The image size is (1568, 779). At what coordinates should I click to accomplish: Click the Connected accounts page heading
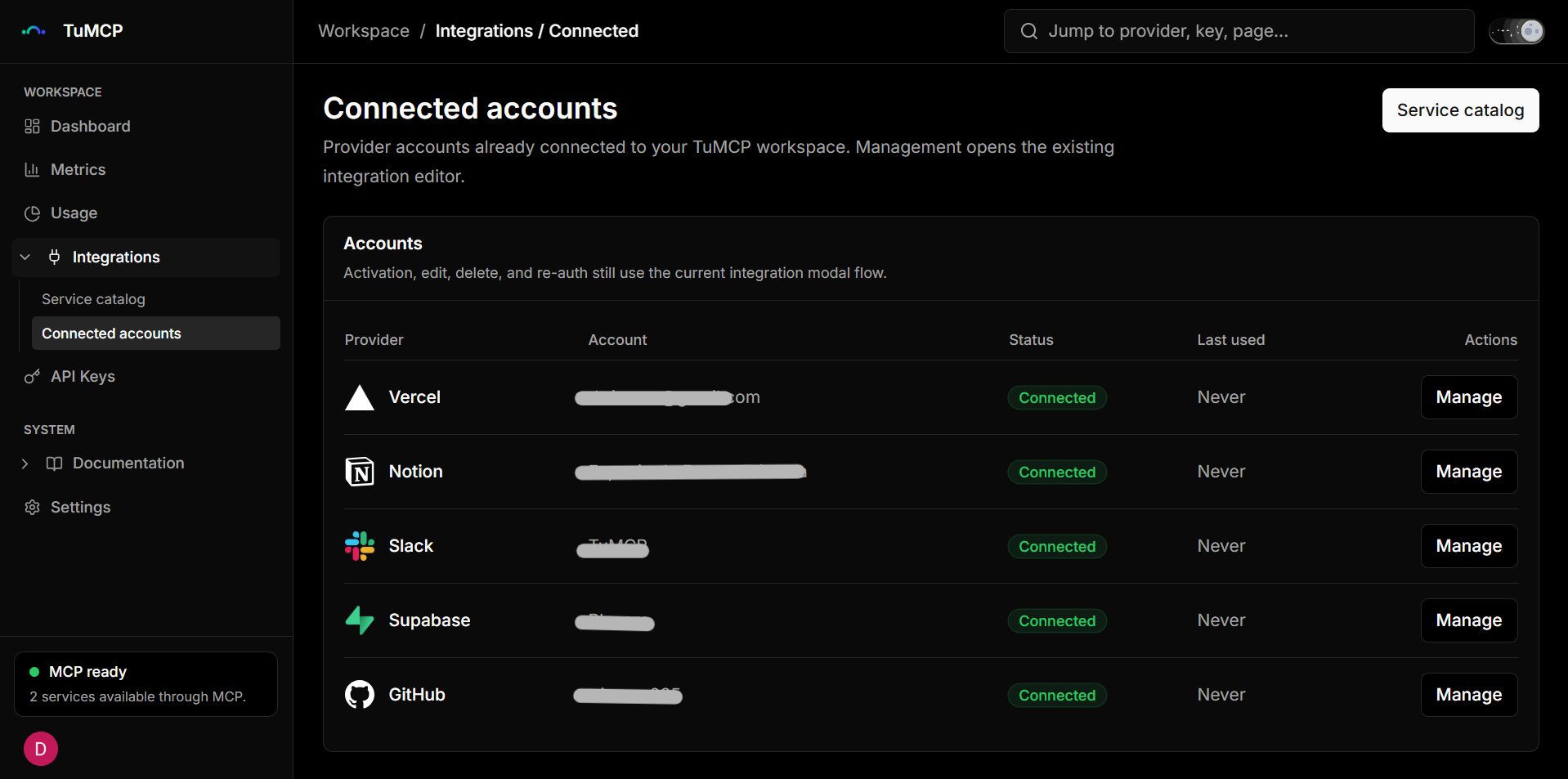click(470, 109)
